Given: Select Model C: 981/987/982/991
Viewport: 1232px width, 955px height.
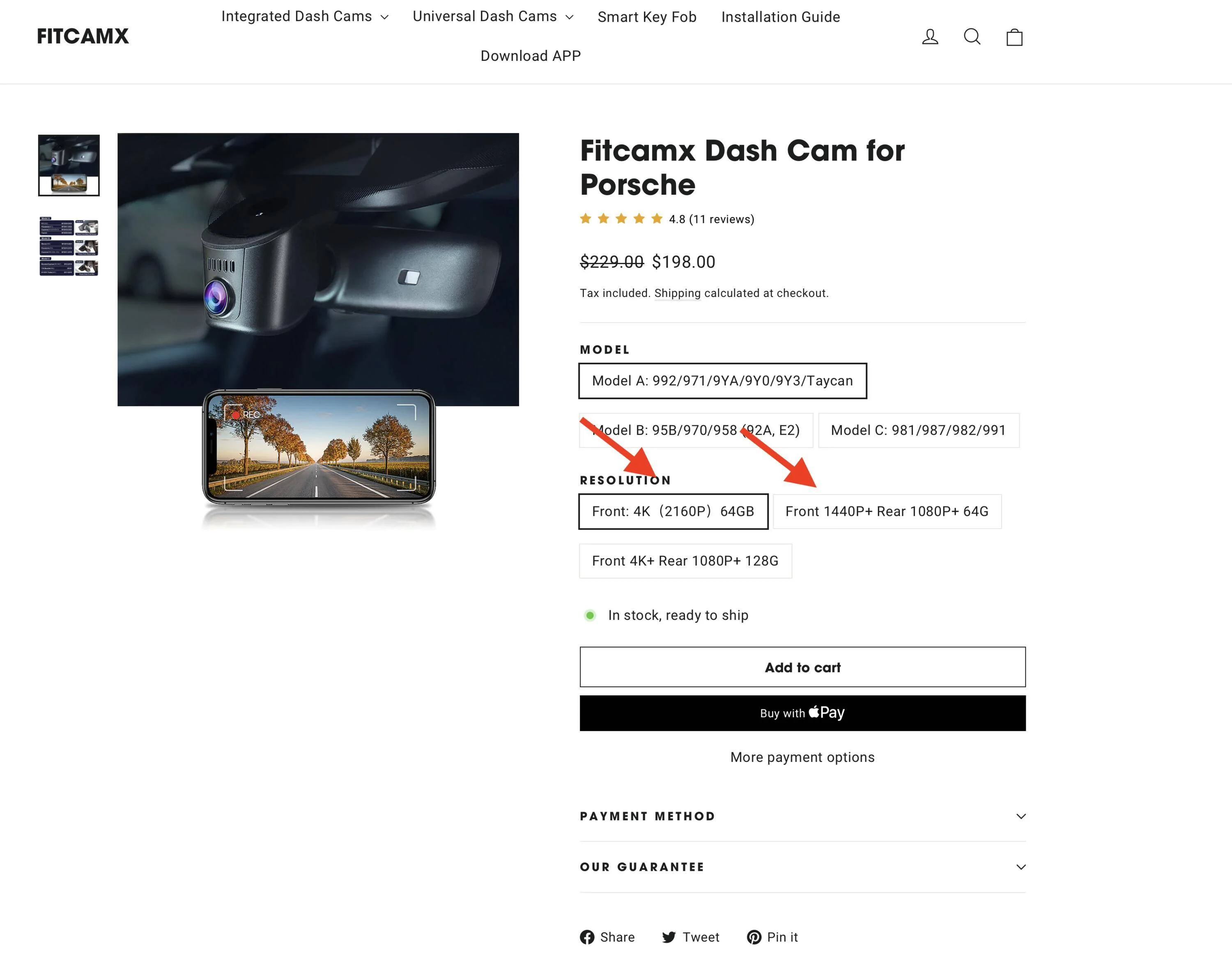Looking at the screenshot, I should point(919,430).
